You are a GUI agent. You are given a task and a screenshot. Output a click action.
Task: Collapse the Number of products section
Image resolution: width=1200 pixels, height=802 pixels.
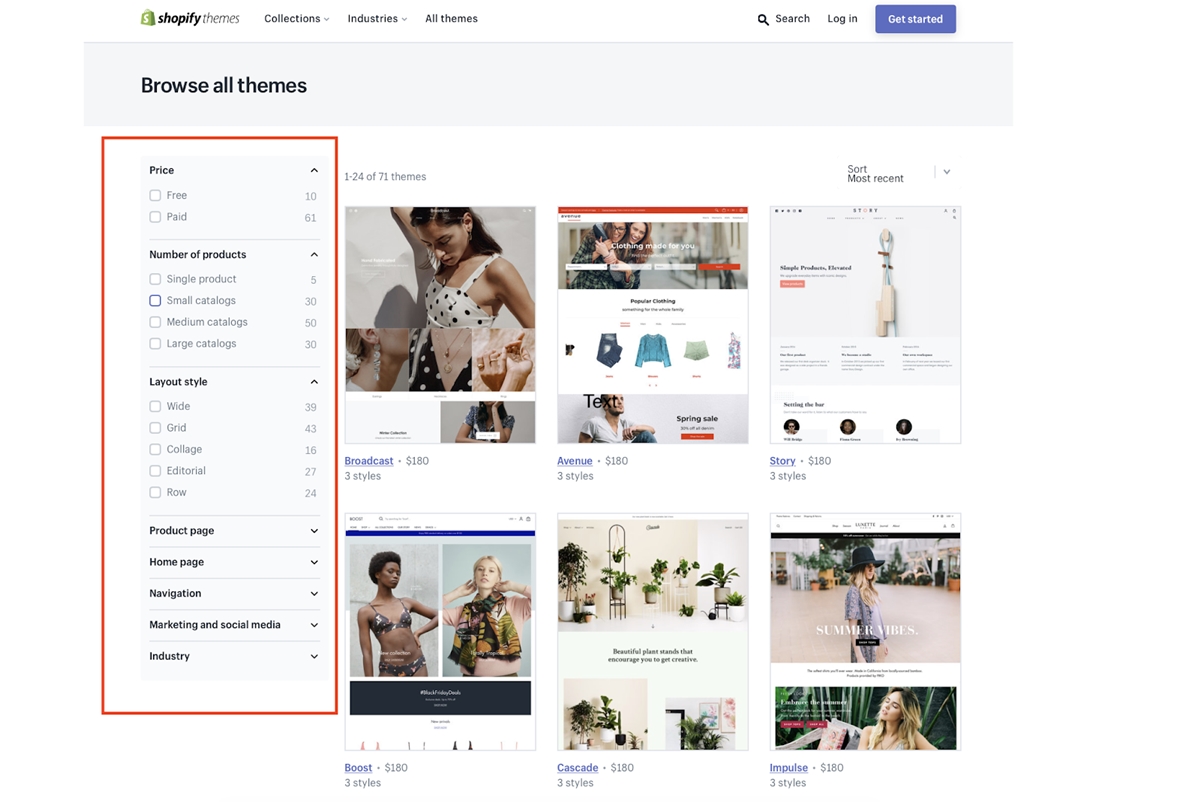[x=314, y=255]
